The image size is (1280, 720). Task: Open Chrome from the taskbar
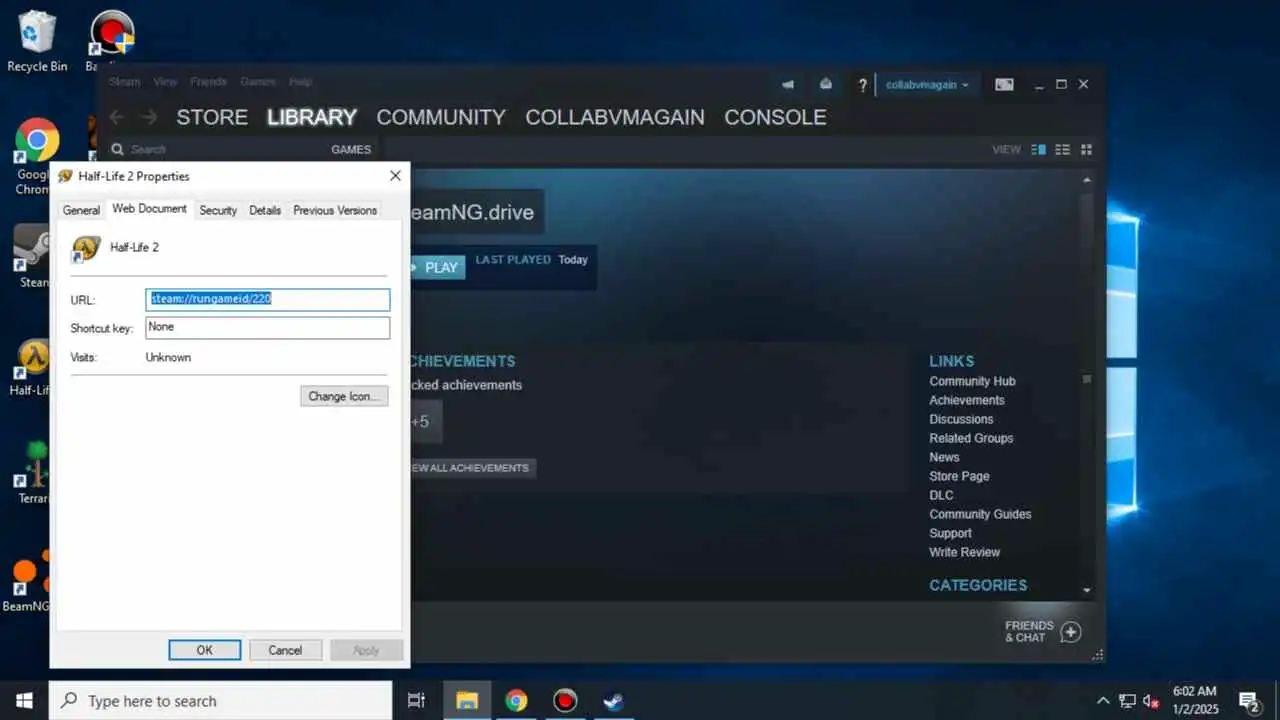tap(516, 700)
